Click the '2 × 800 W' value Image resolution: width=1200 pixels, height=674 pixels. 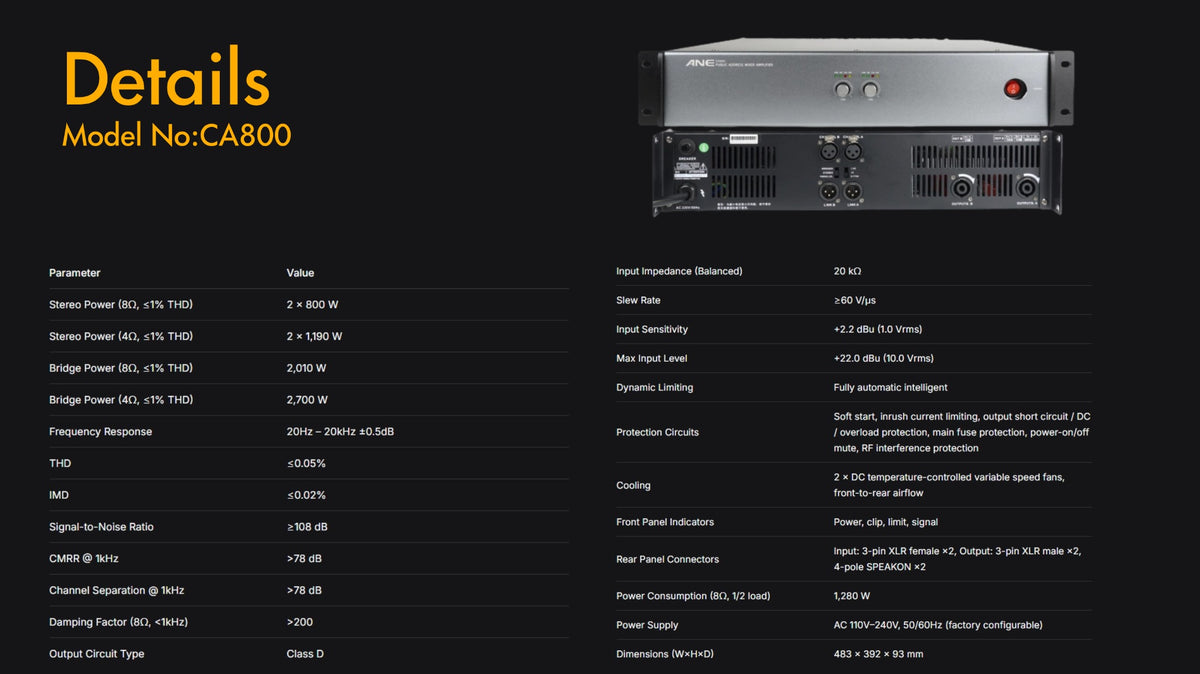point(312,305)
